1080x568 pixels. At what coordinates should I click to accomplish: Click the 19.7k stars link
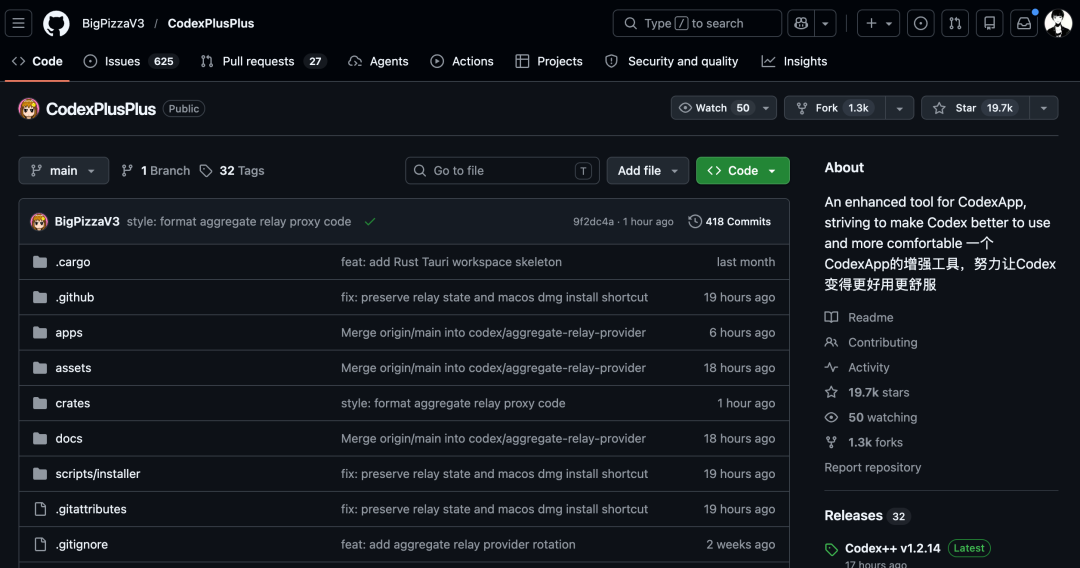click(878, 392)
